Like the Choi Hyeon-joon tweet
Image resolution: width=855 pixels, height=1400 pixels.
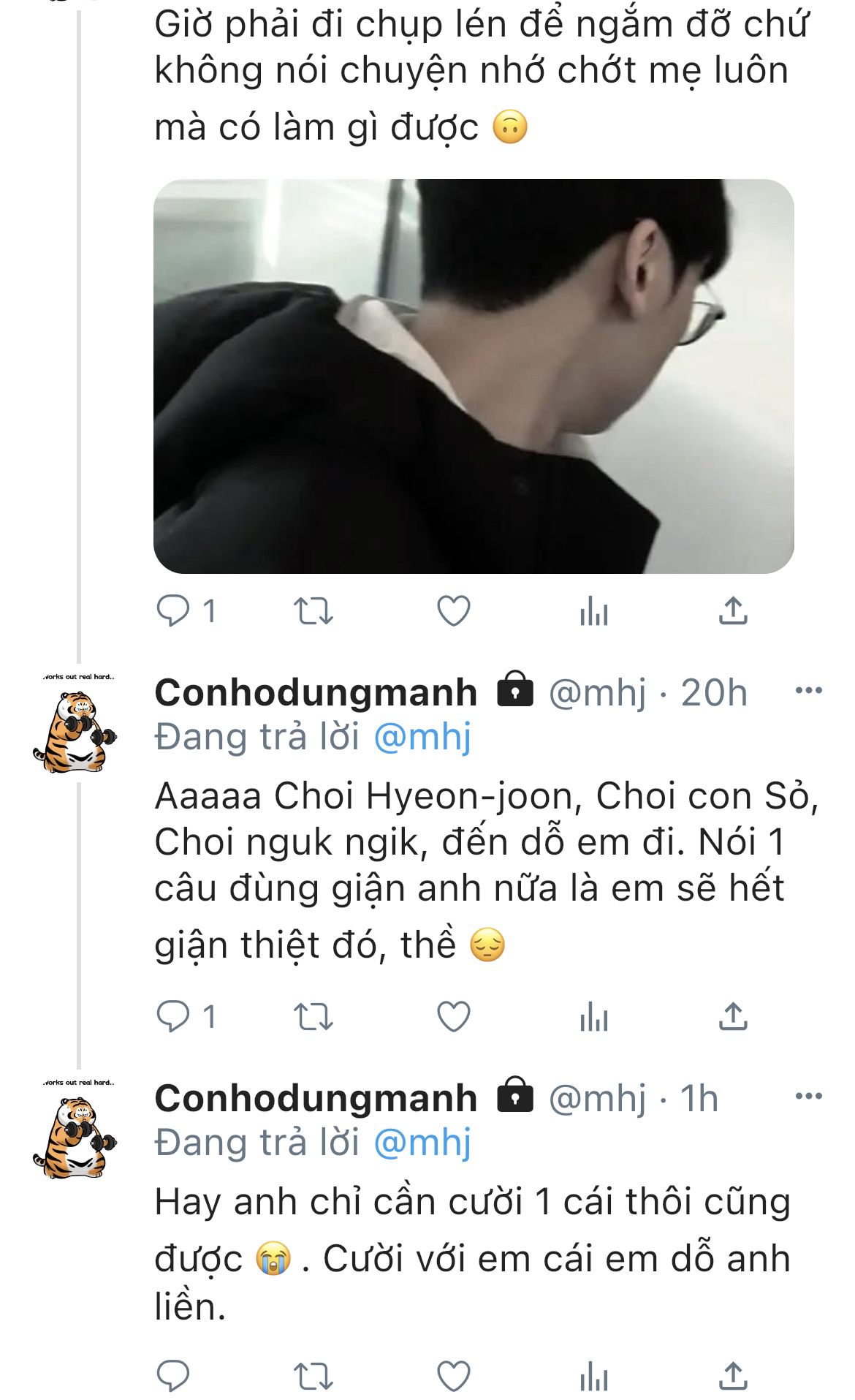click(453, 1016)
